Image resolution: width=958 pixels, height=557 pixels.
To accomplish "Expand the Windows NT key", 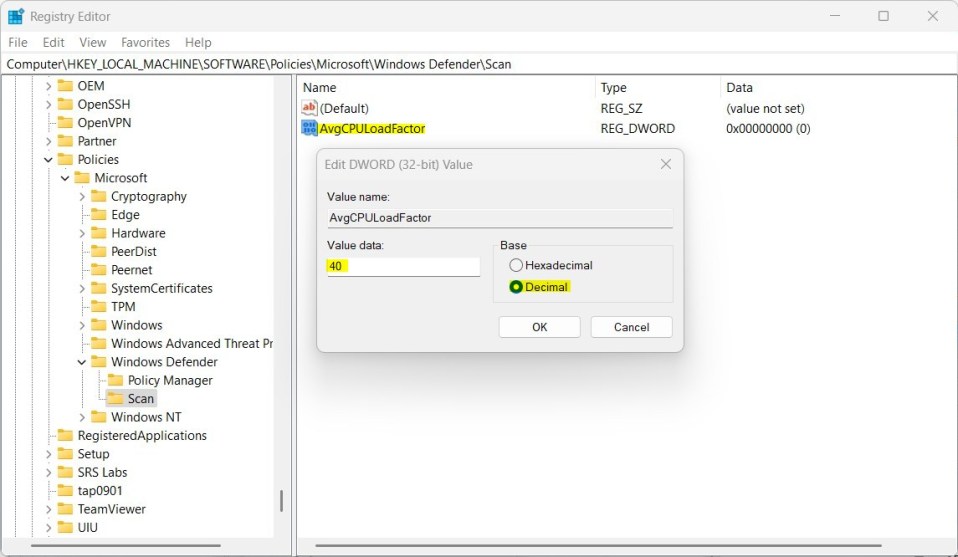I will click(82, 417).
